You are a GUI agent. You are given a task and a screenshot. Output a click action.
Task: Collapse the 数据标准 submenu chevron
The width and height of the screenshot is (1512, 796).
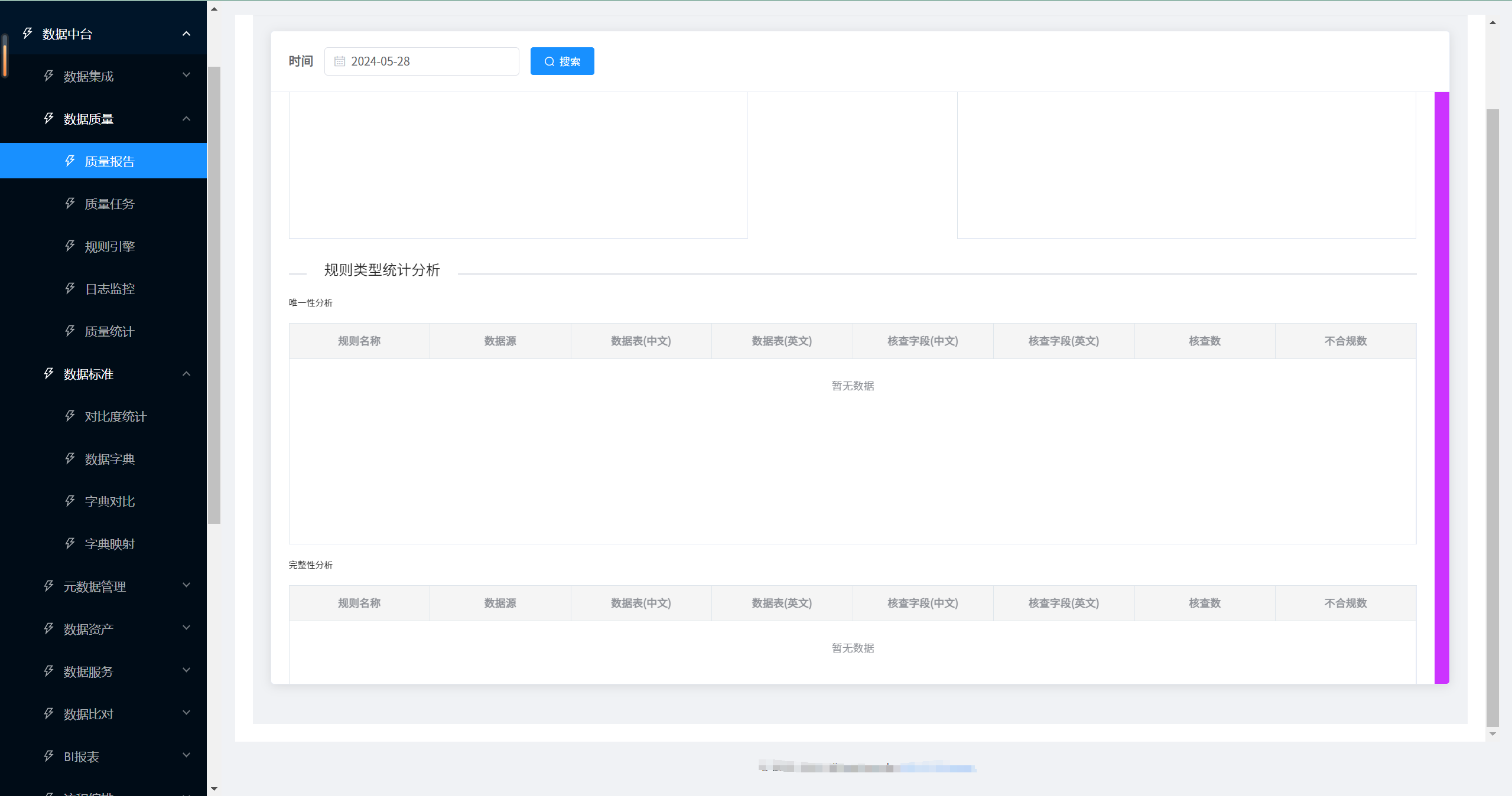(x=186, y=374)
